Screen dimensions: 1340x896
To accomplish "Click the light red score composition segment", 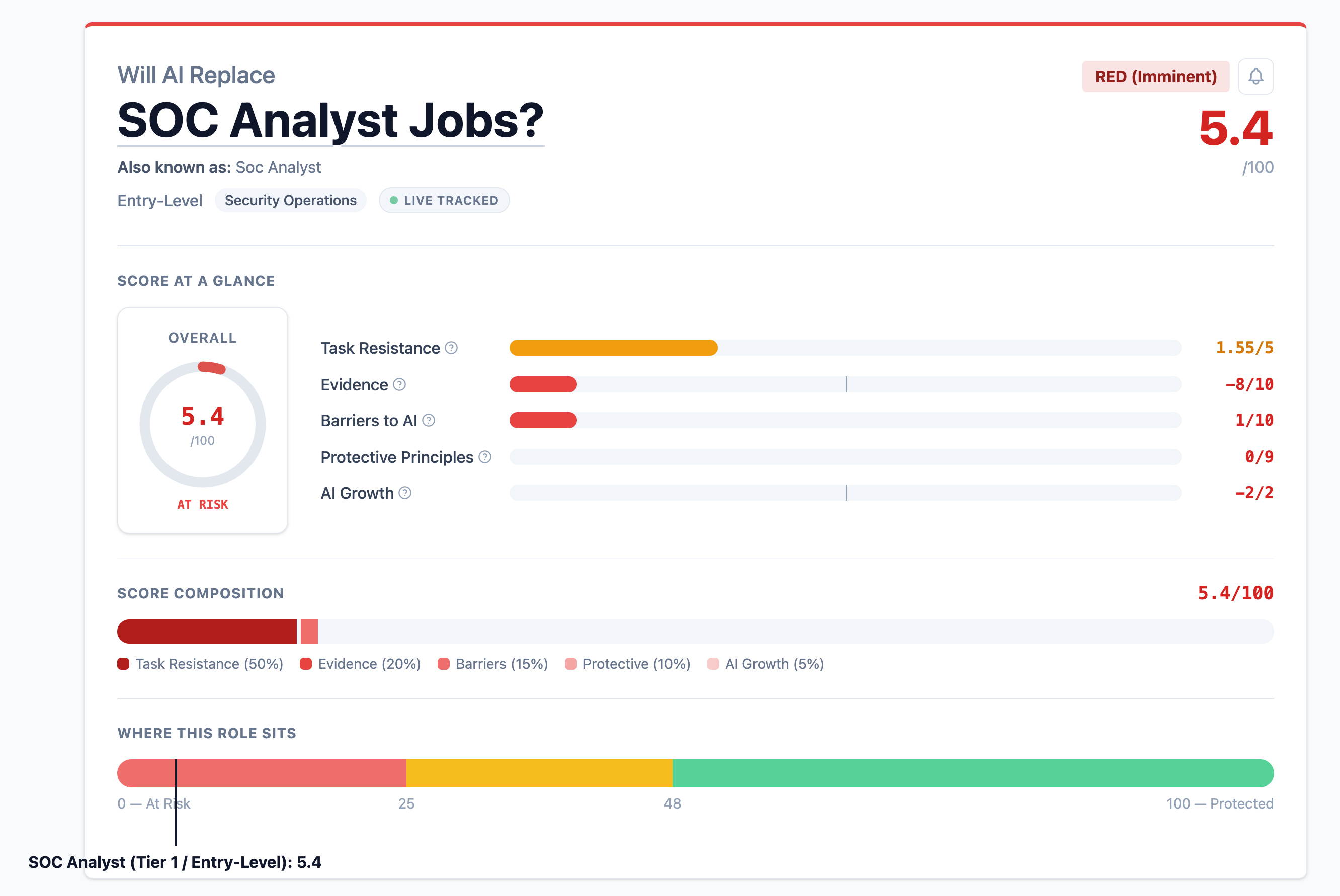I will click(309, 632).
